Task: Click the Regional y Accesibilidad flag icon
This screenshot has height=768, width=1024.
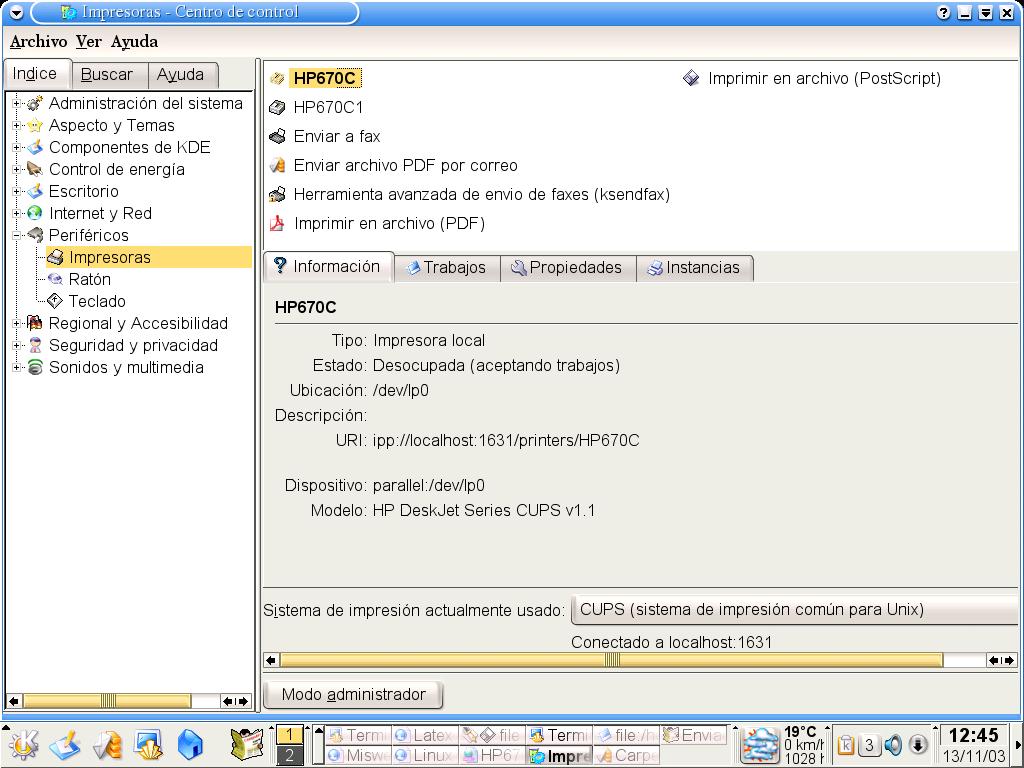Action: (x=35, y=323)
